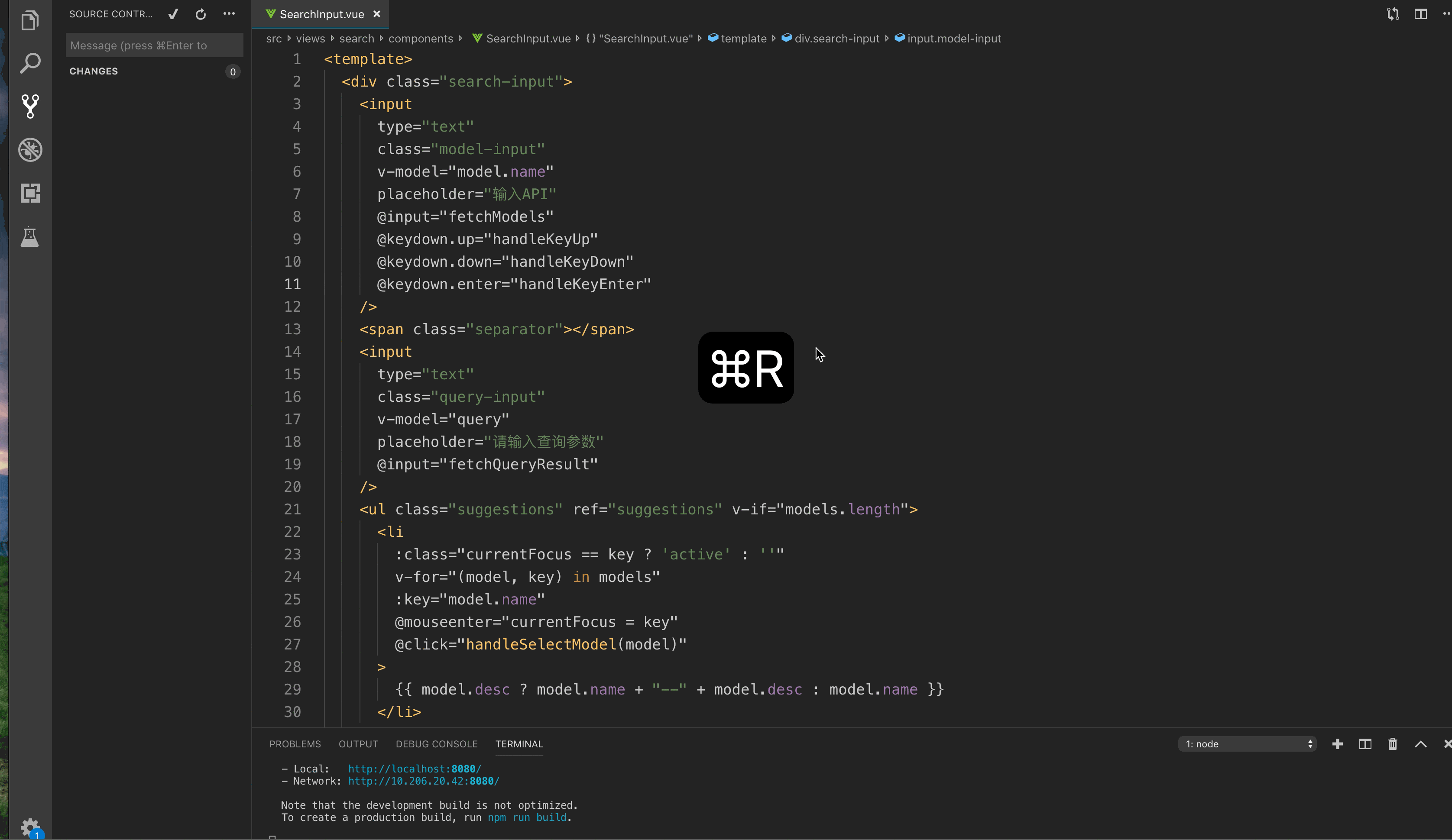Switch to the DEBUG CONSOLE tab
Screen dimensions: 1452x840
pyautogui.click(x=436, y=744)
